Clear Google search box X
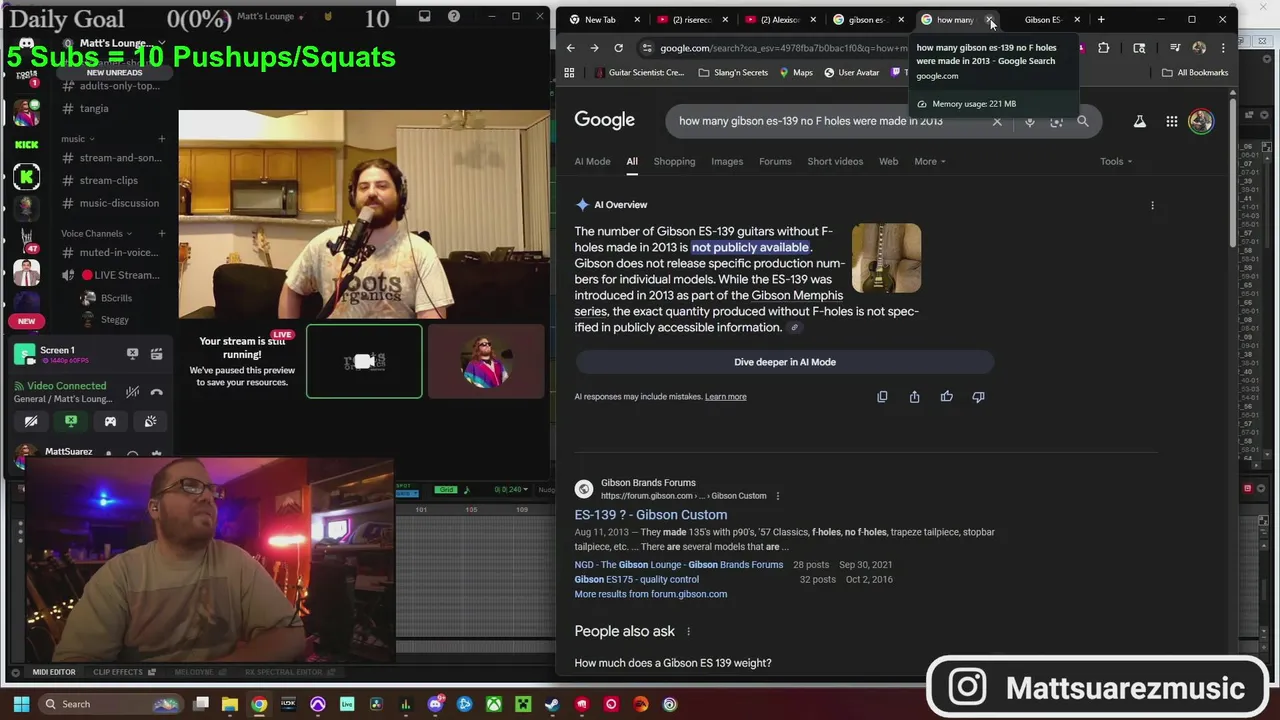1280x720 pixels. tap(997, 121)
